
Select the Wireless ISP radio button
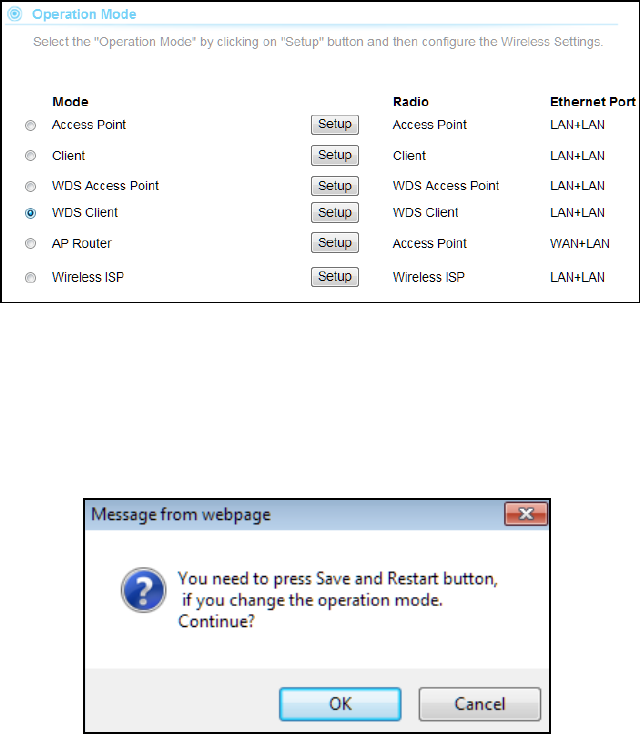click(x=30, y=278)
